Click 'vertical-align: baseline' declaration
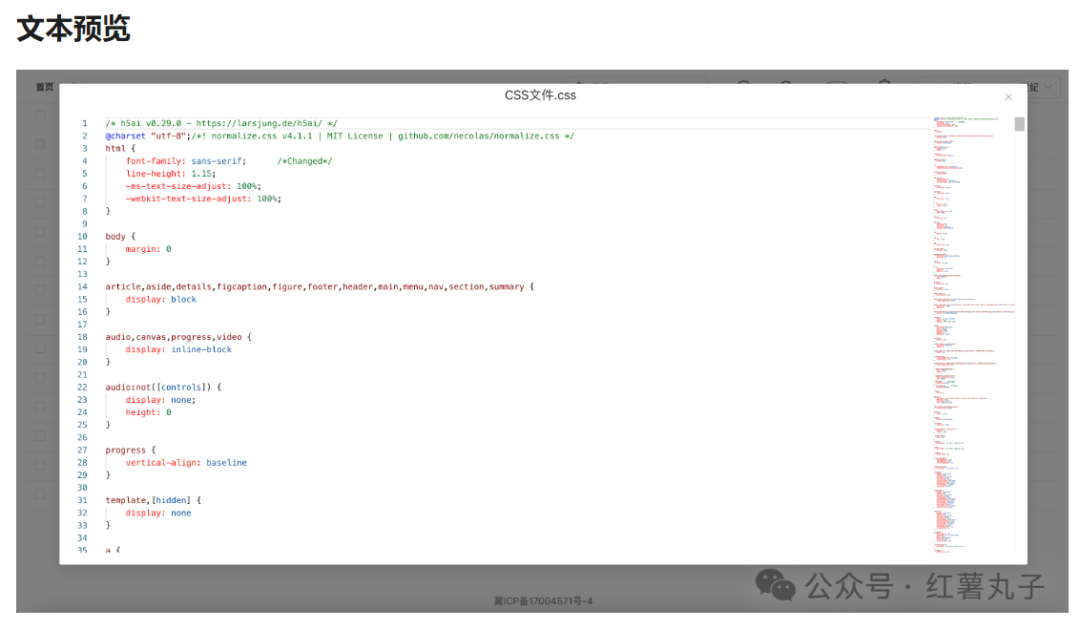Viewport: 1080px width, 629px height. (x=186, y=462)
